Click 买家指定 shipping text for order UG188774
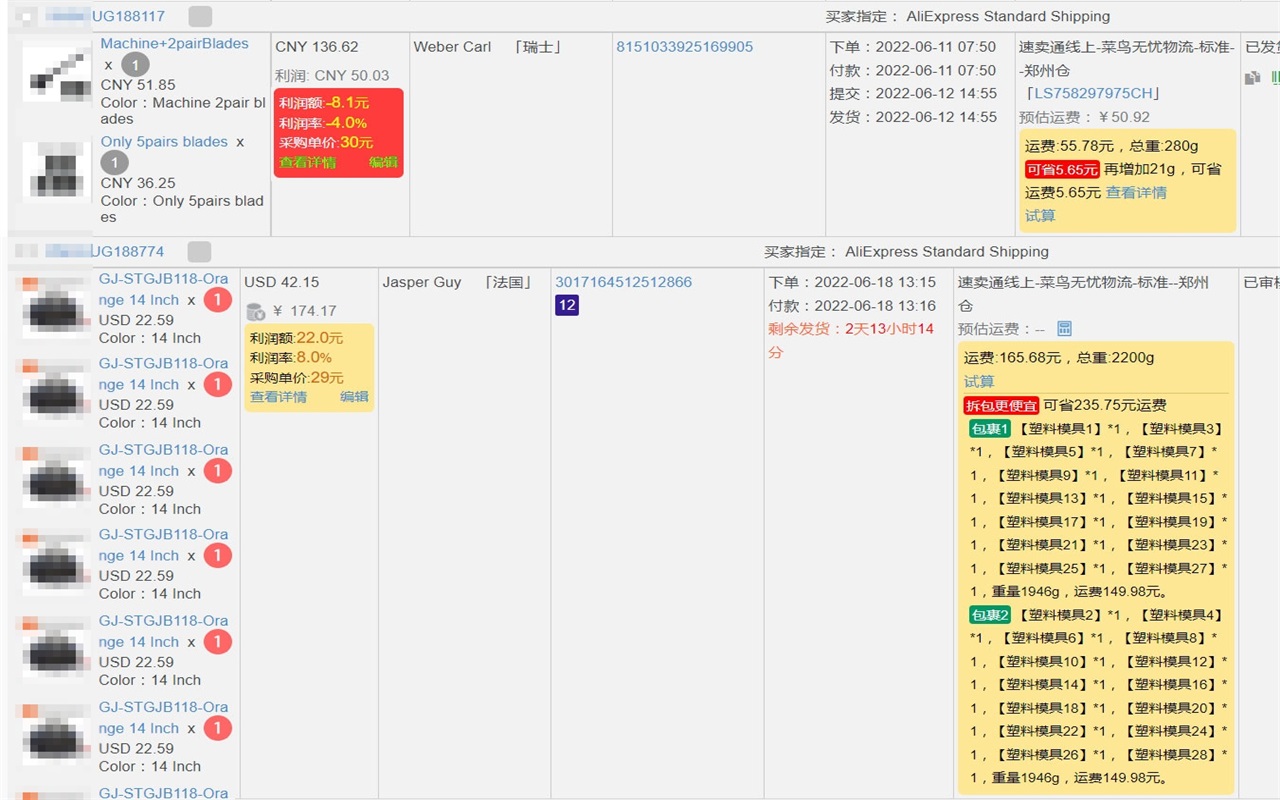1280x800 pixels. [907, 252]
